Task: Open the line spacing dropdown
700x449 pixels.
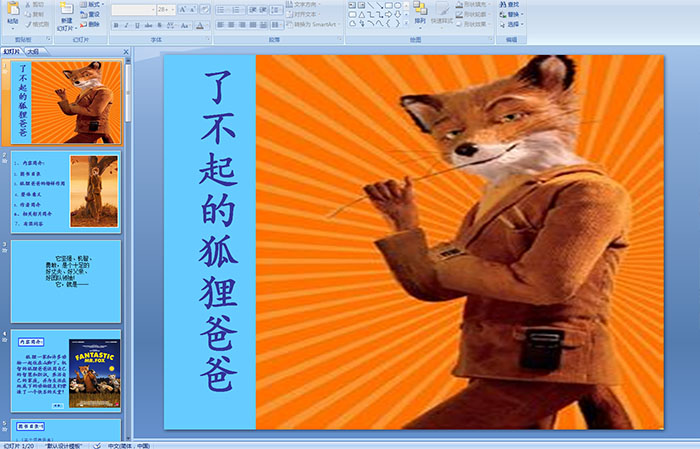Action: tap(276, 10)
